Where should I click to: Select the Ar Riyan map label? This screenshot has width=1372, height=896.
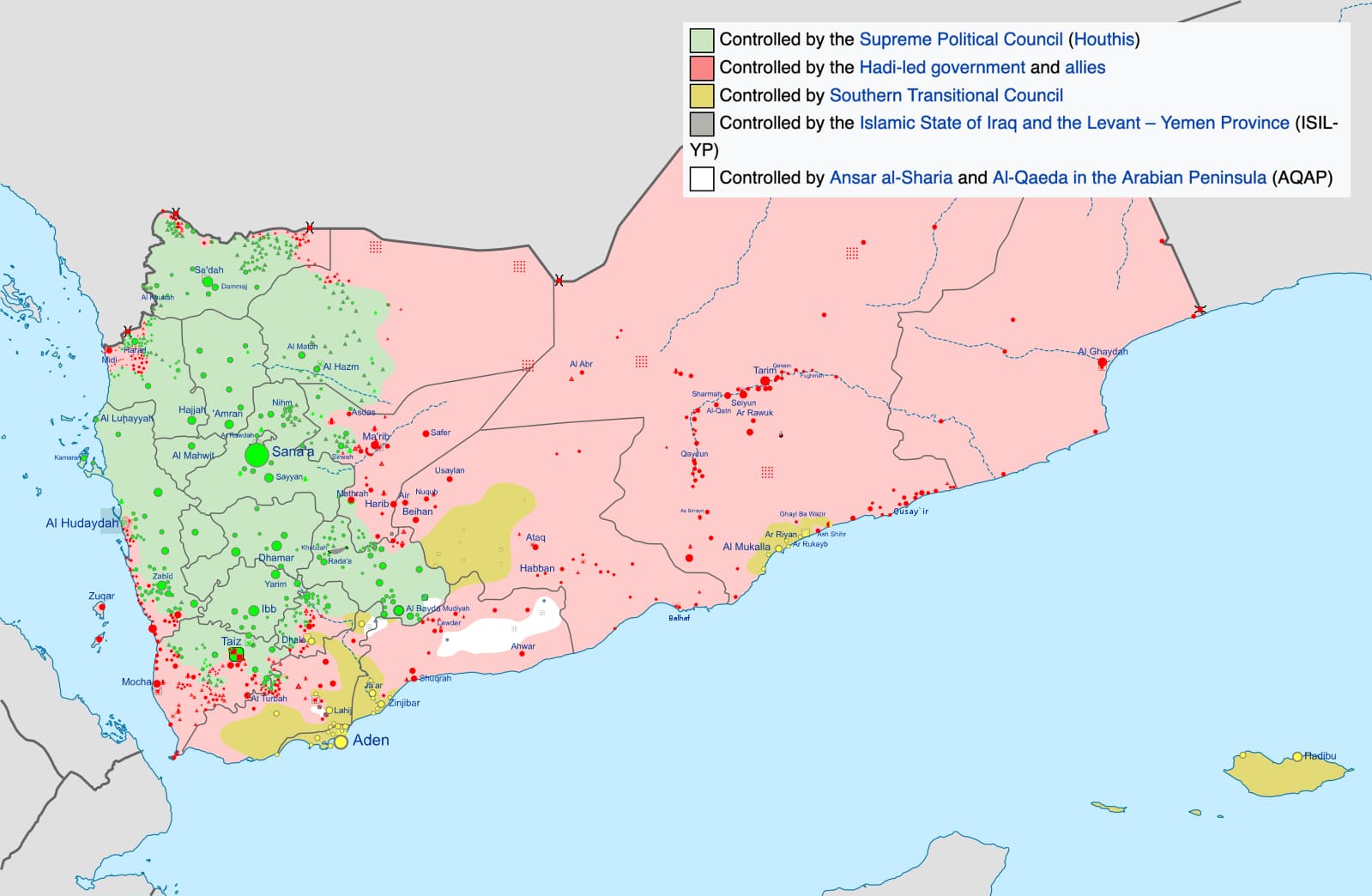tap(781, 535)
